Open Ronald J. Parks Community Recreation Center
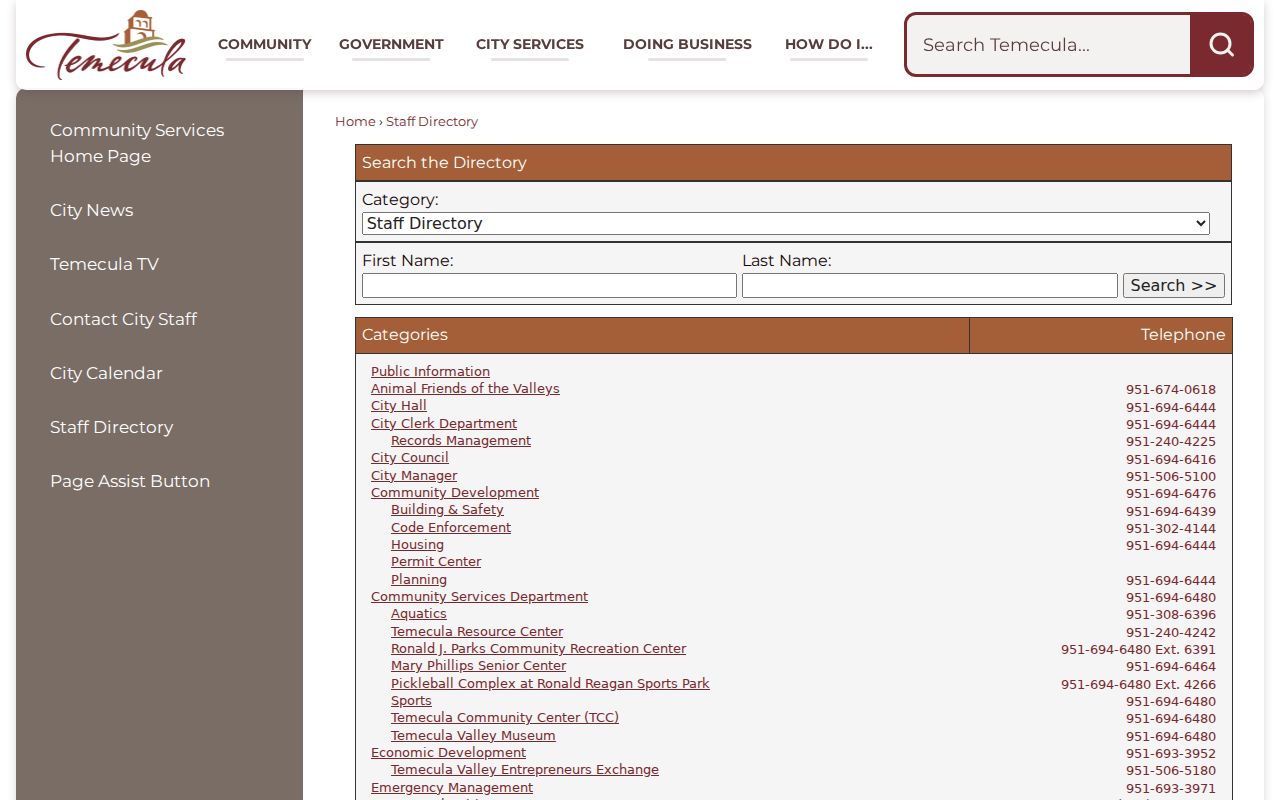Screen dimensions: 1280x800 (x=538, y=648)
